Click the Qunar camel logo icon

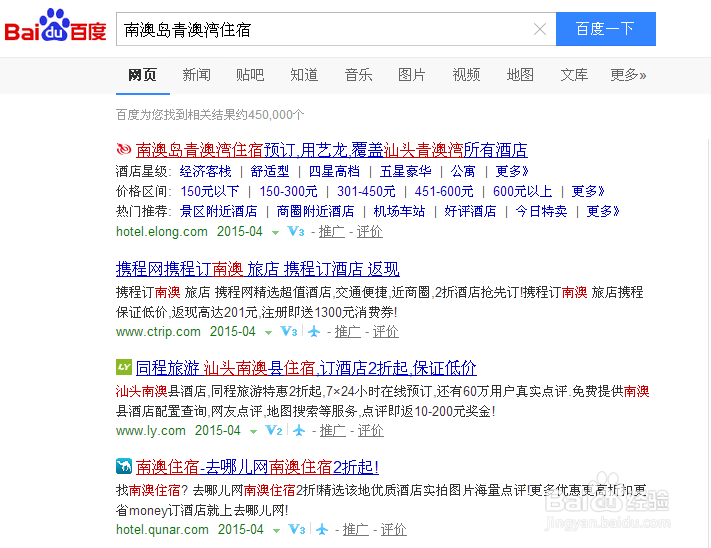click(x=124, y=466)
